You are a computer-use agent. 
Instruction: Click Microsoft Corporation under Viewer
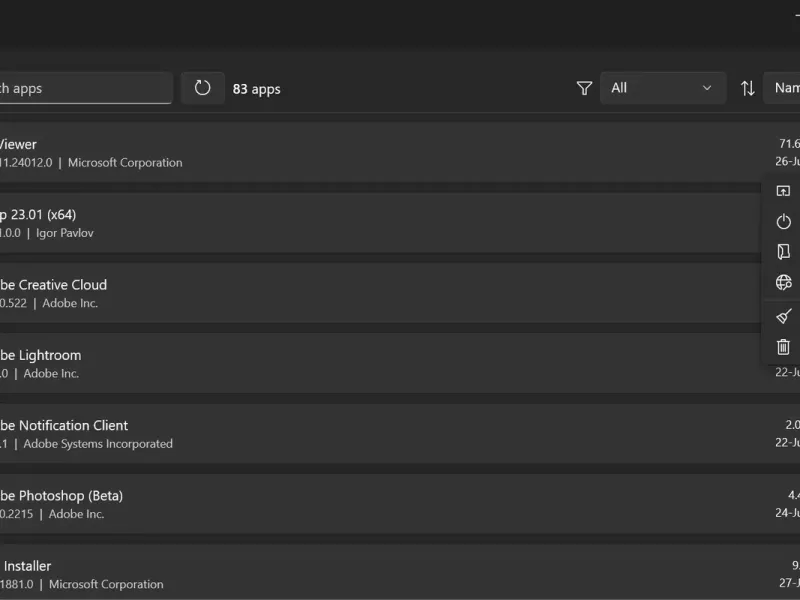click(125, 163)
